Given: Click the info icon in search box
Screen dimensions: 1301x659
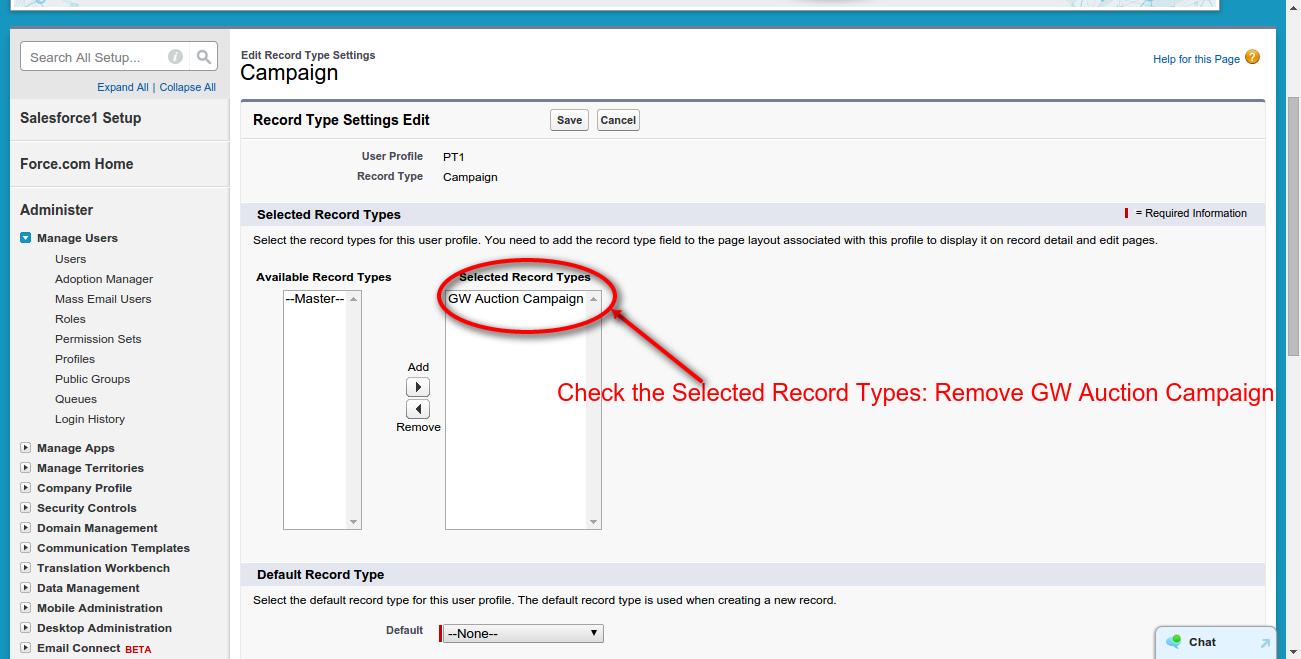Looking at the screenshot, I should tap(175, 57).
